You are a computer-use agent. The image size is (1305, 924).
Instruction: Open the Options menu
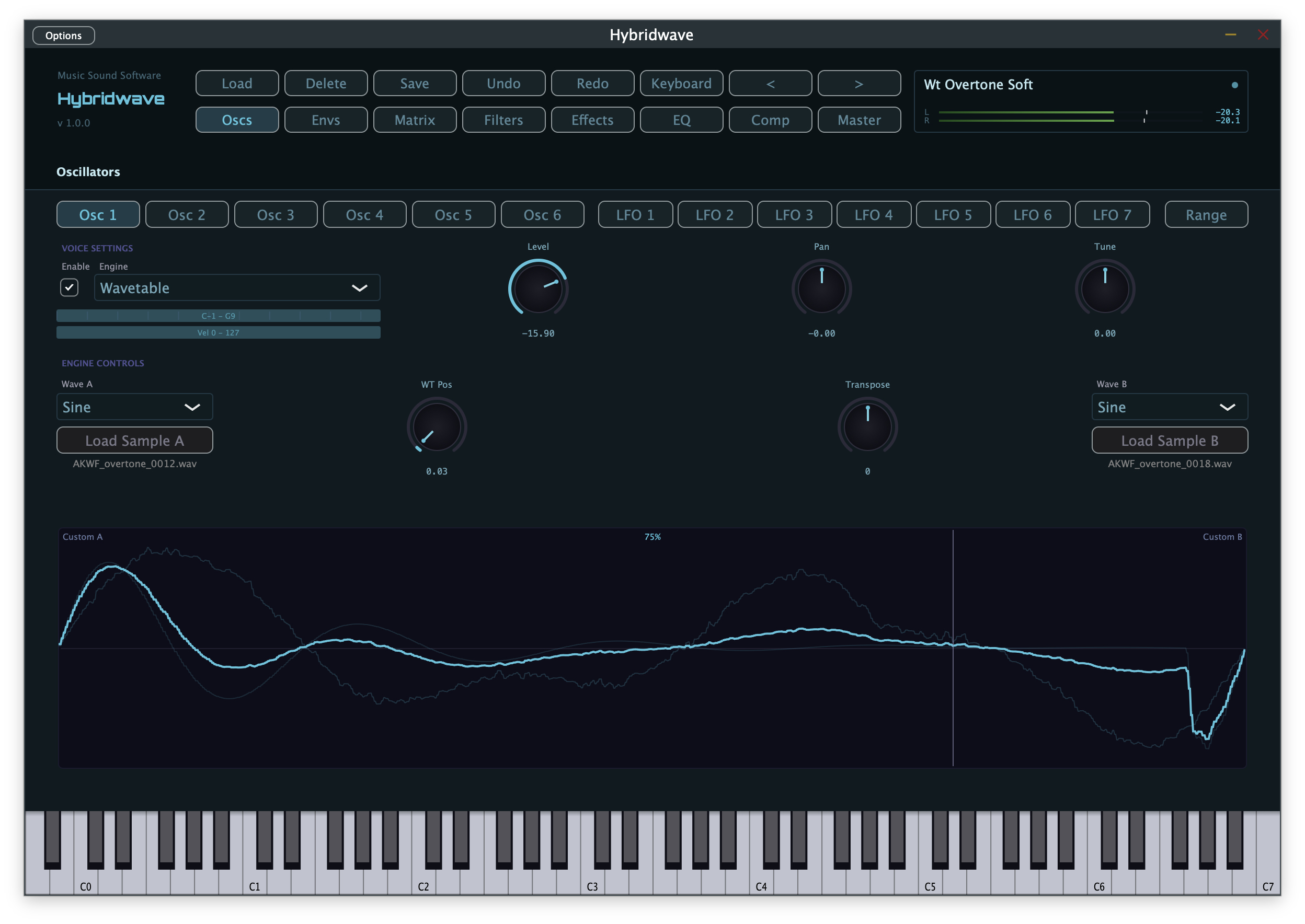(63, 35)
